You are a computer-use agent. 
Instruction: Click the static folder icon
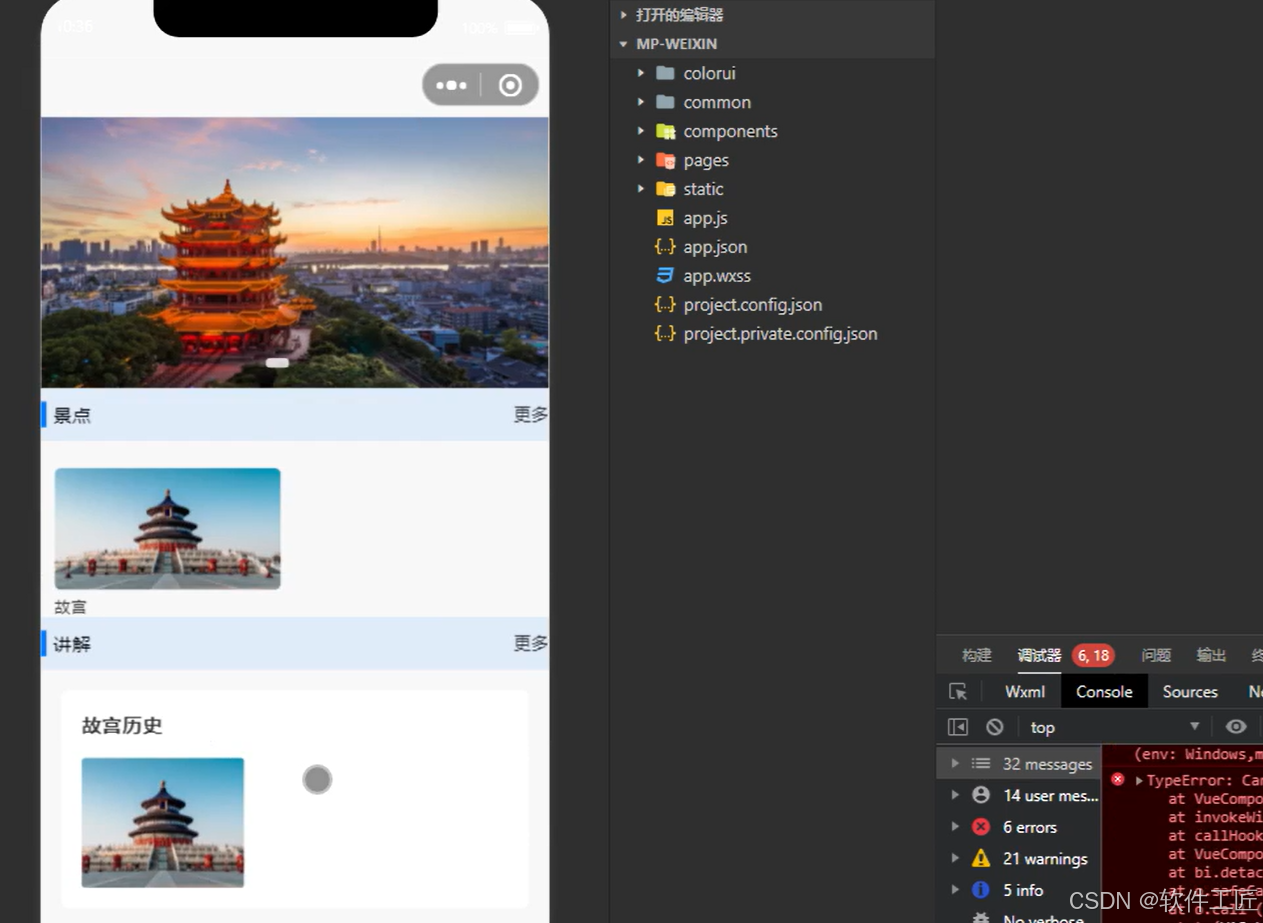tap(665, 189)
